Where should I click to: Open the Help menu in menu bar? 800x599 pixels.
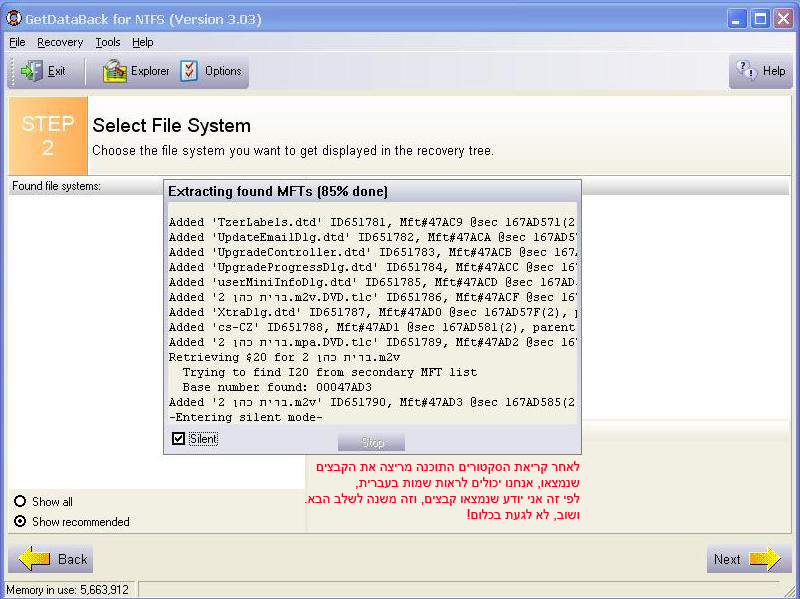point(142,42)
